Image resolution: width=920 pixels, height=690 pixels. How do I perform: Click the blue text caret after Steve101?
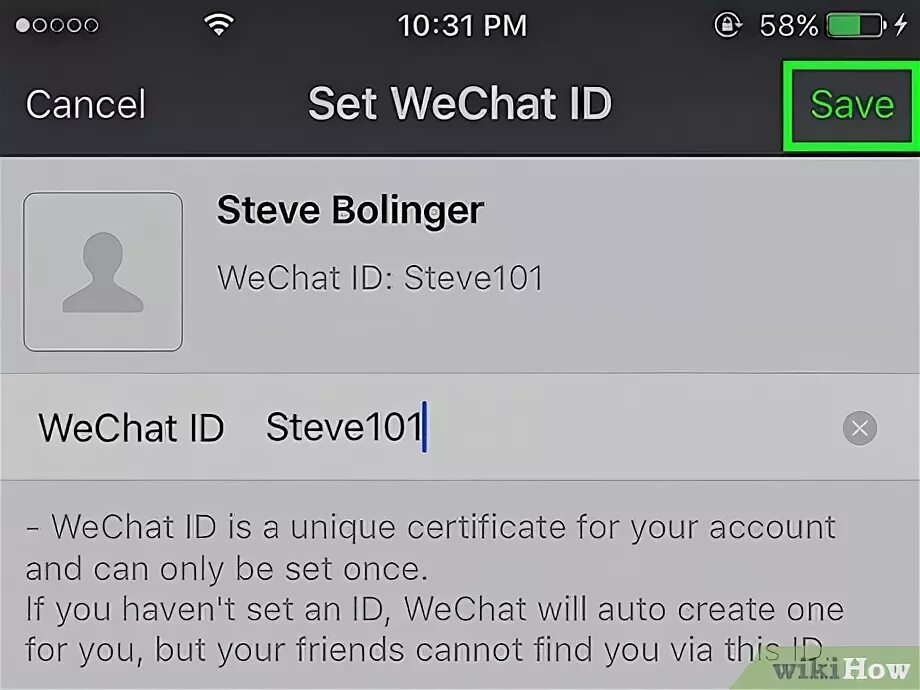click(x=424, y=427)
